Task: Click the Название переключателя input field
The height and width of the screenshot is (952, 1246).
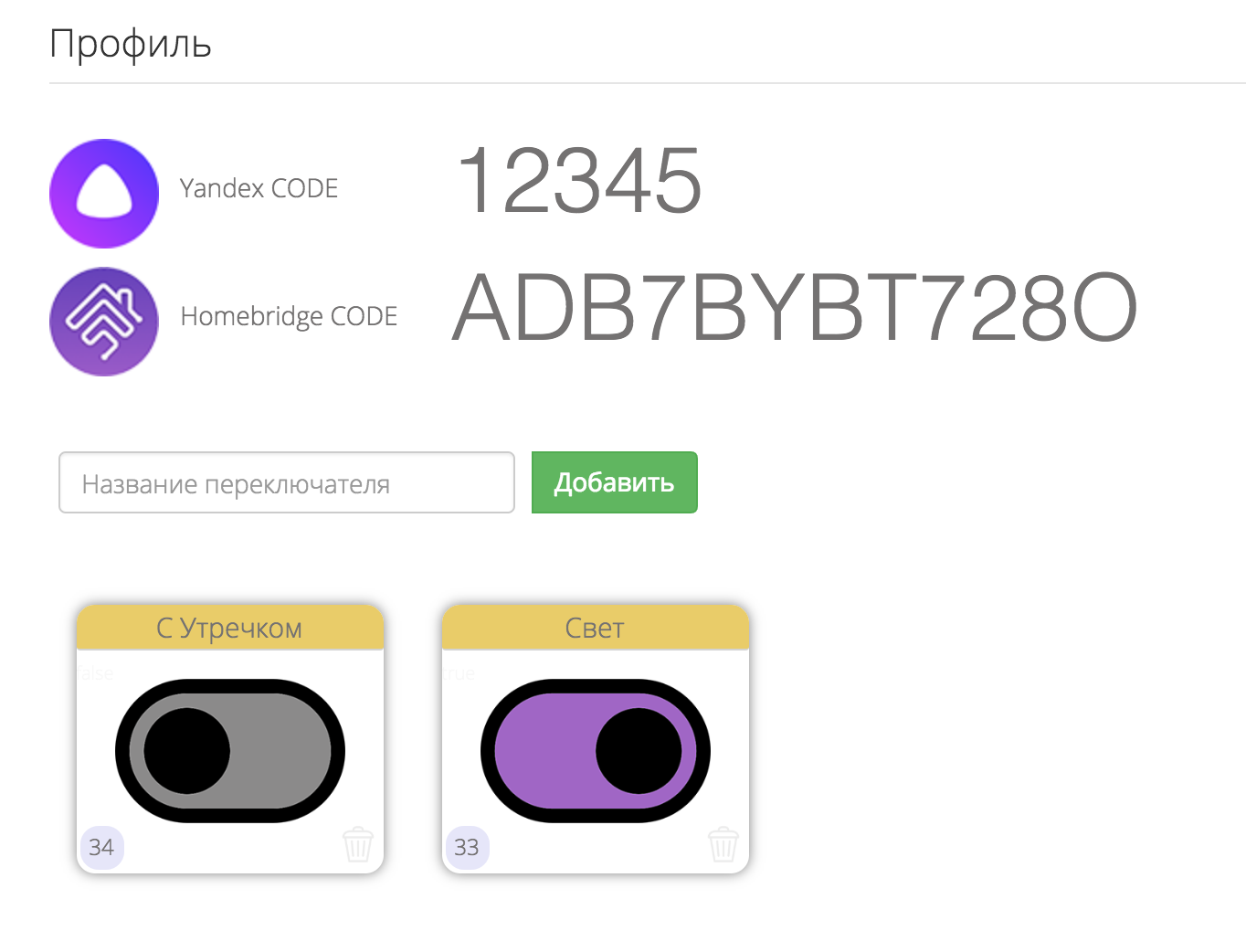Action: 286,482
